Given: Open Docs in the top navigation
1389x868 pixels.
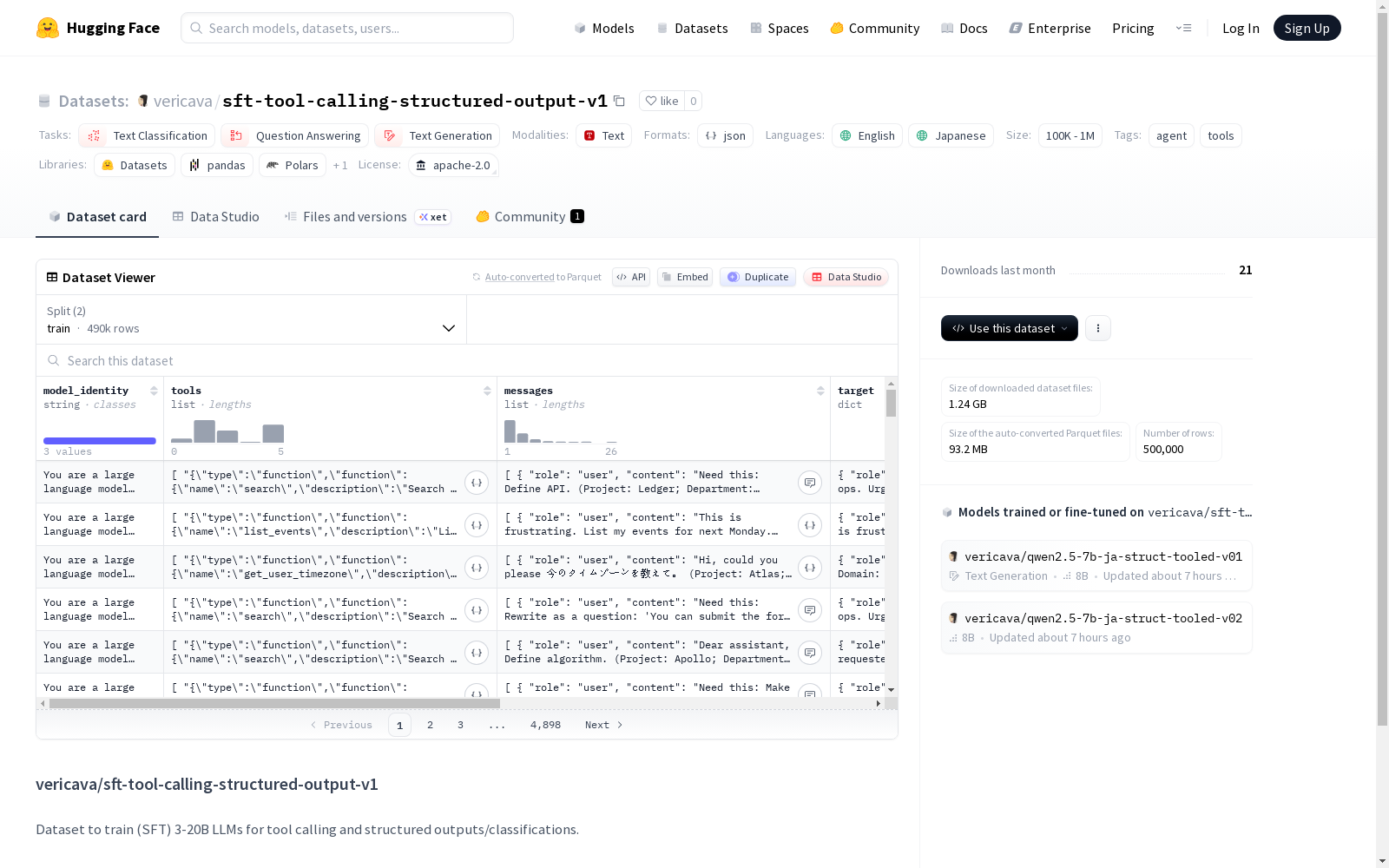Looking at the screenshot, I should (x=964, y=28).
